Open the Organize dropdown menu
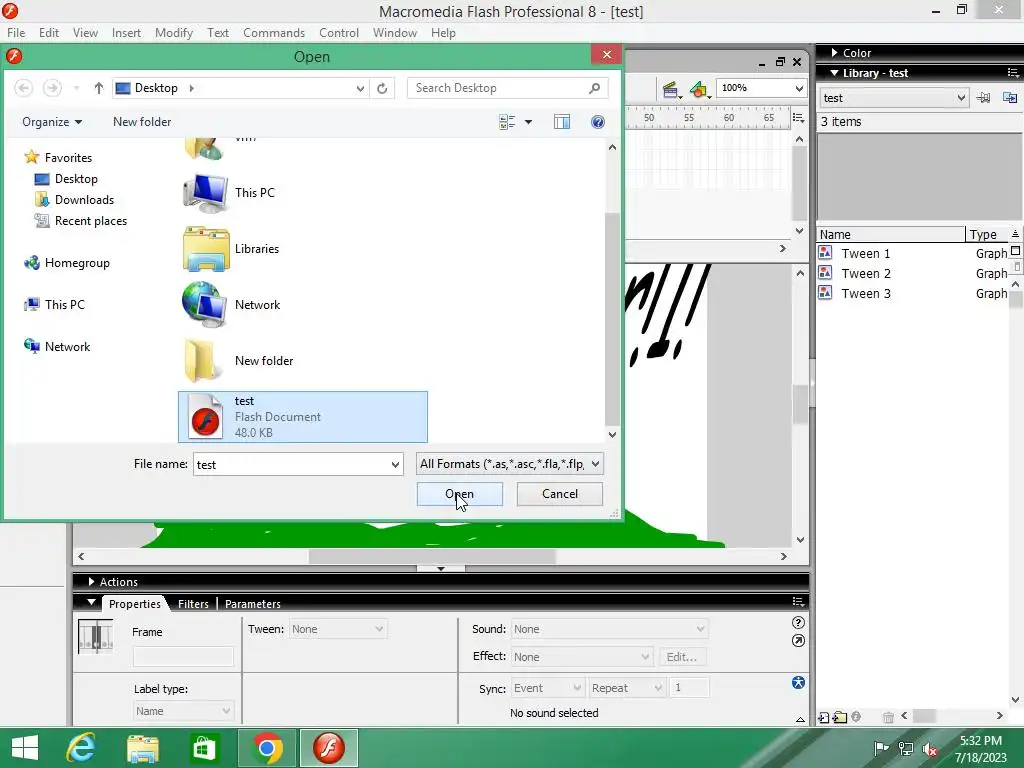Image resolution: width=1024 pixels, height=768 pixels. (x=52, y=122)
